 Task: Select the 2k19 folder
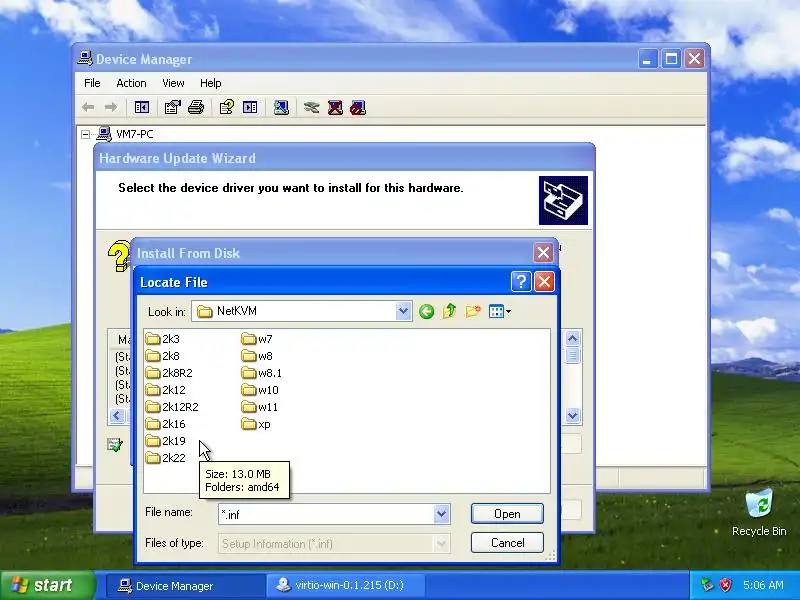165,441
